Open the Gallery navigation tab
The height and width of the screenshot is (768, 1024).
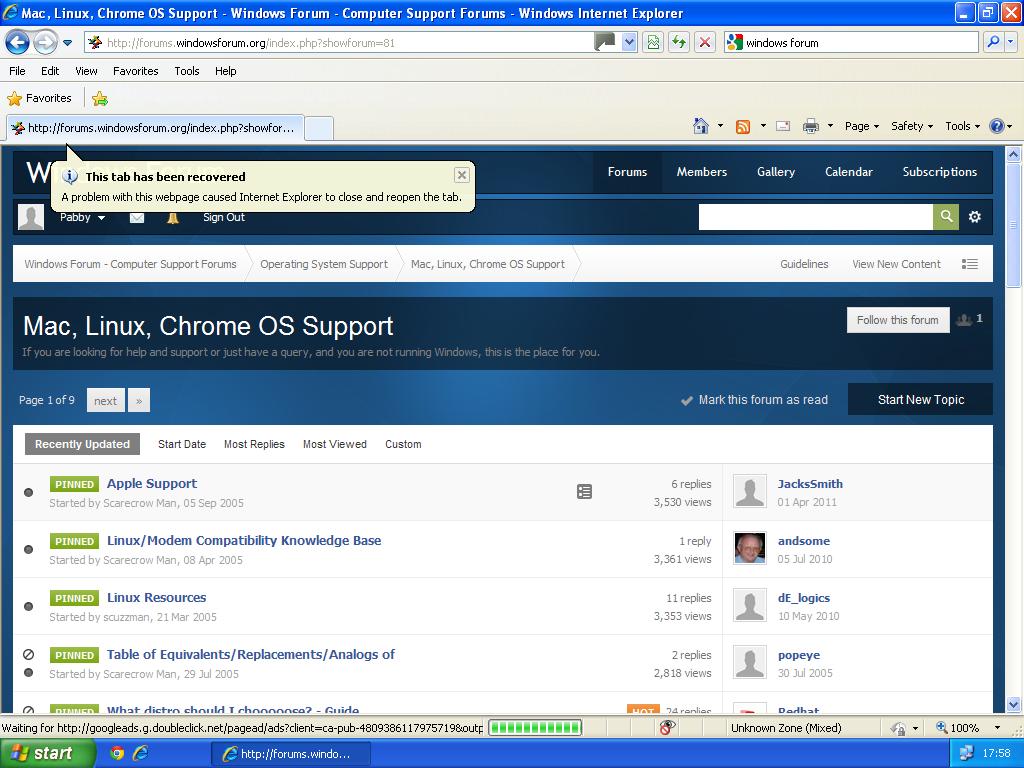coord(776,172)
